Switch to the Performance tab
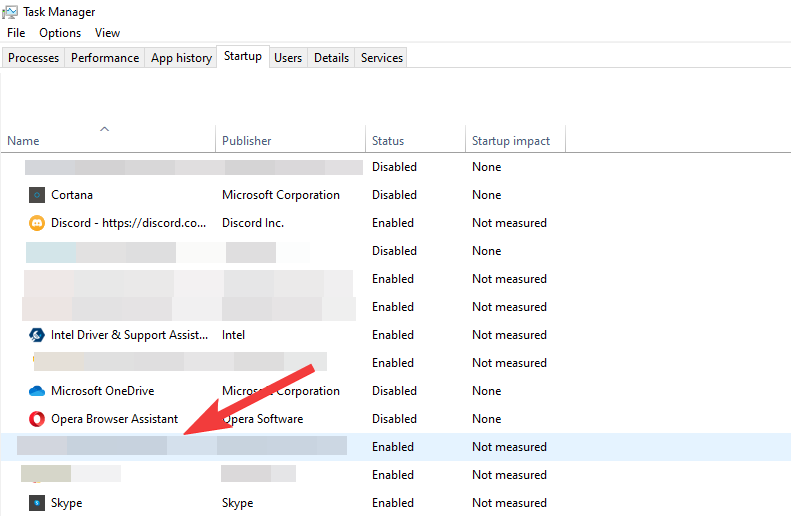This screenshot has height=516, width=791. click(x=105, y=58)
